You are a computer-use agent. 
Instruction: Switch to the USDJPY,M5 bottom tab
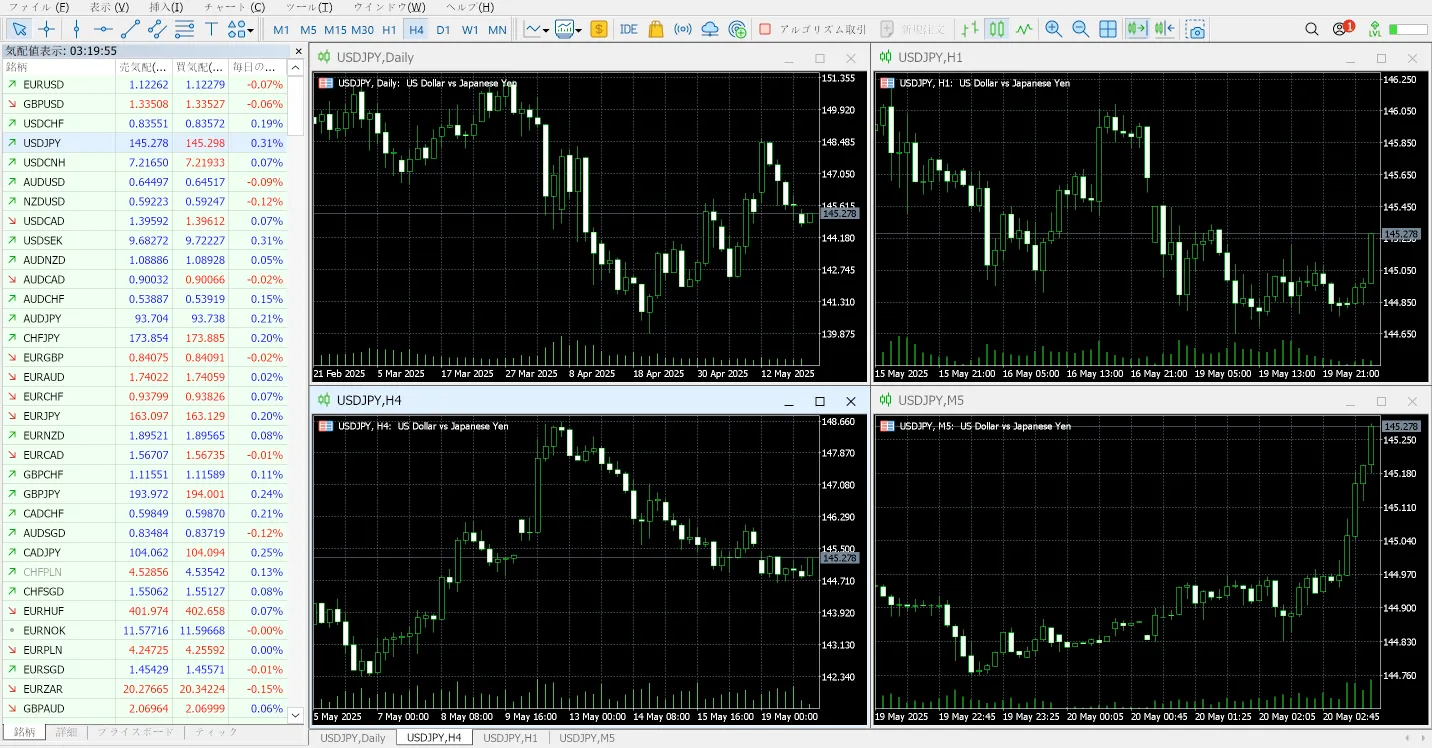[x=587, y=738]
